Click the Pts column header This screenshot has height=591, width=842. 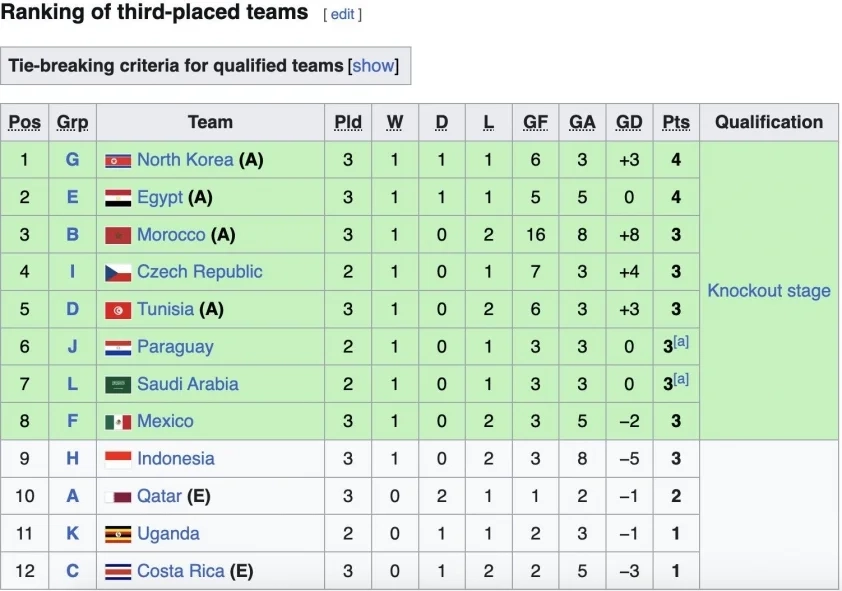(x=676, y=123)
